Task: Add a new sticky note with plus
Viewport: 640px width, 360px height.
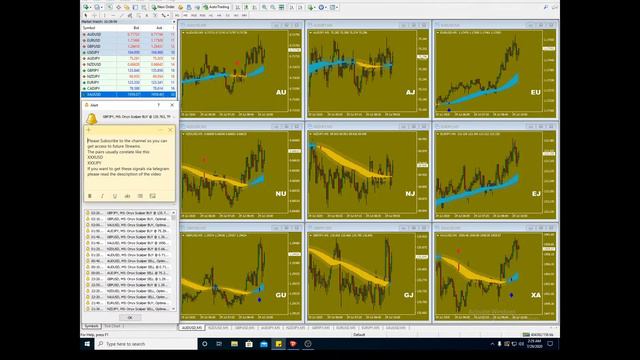Action: tap(89, 130)
